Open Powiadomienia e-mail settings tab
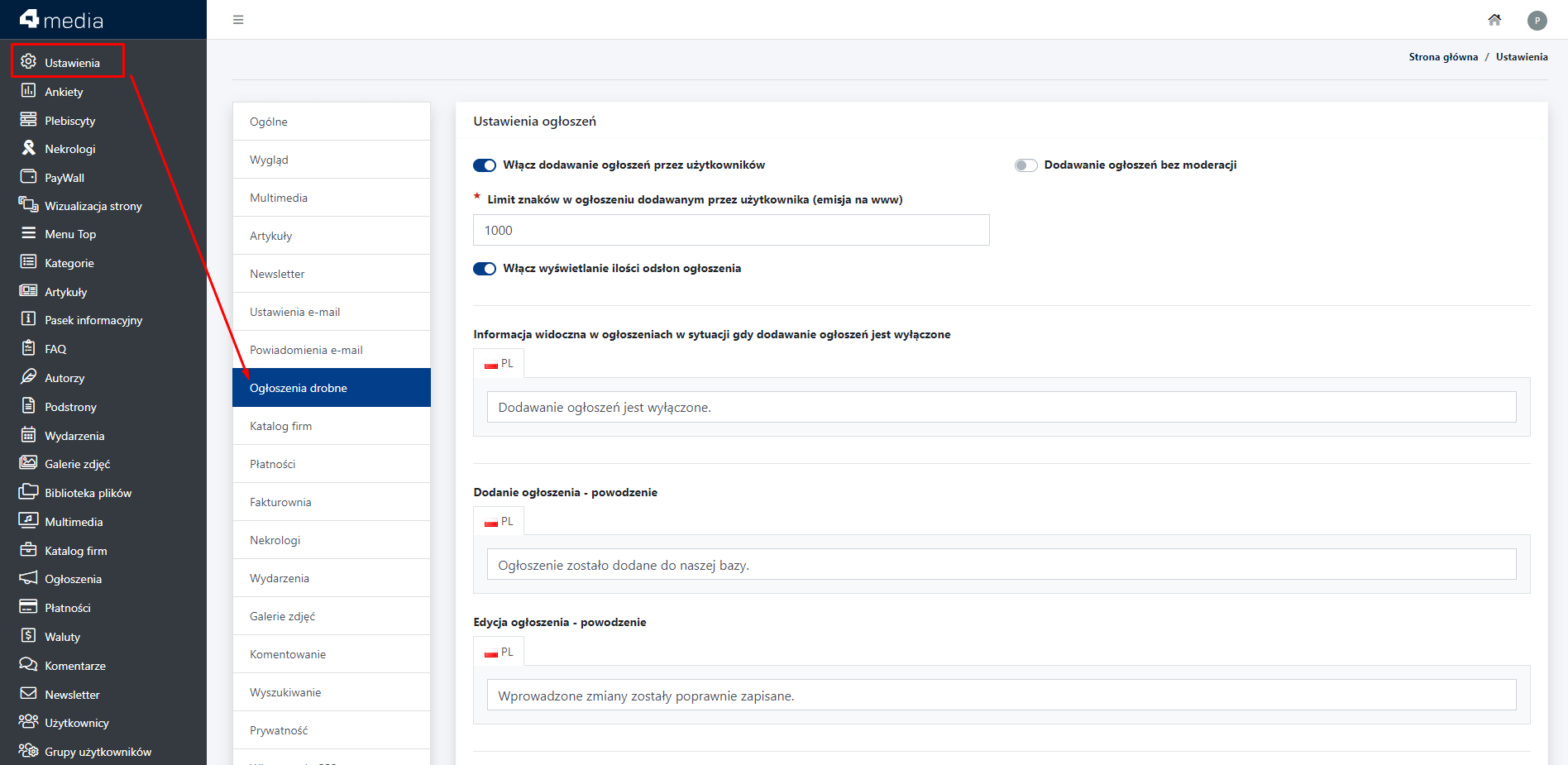1568x765 pixels. click(332, 350)
